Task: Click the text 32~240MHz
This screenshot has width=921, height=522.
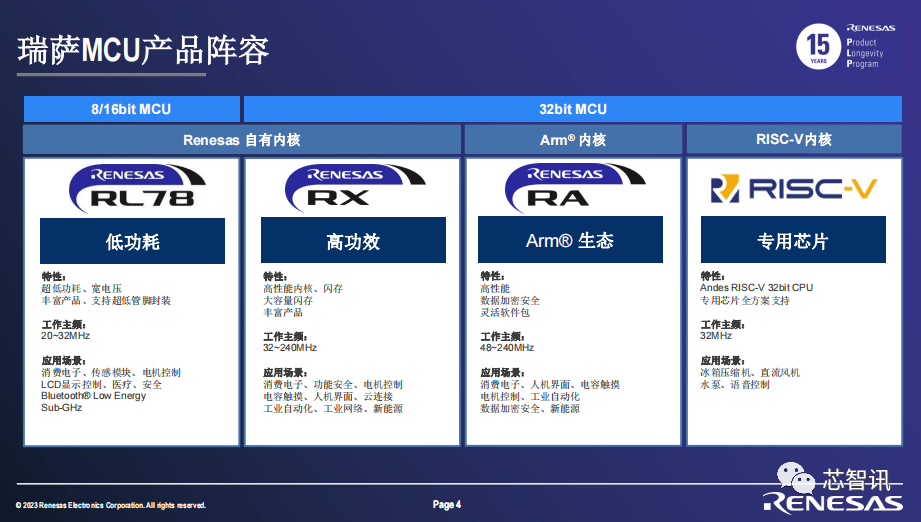Action: pyautogui.click(x=290, y=348)
